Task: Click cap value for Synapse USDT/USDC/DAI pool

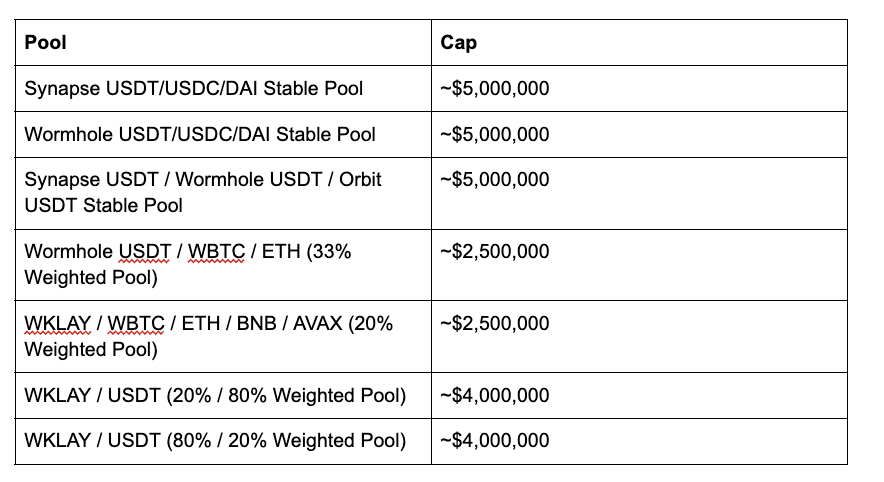Action: [x=494, y=89]
